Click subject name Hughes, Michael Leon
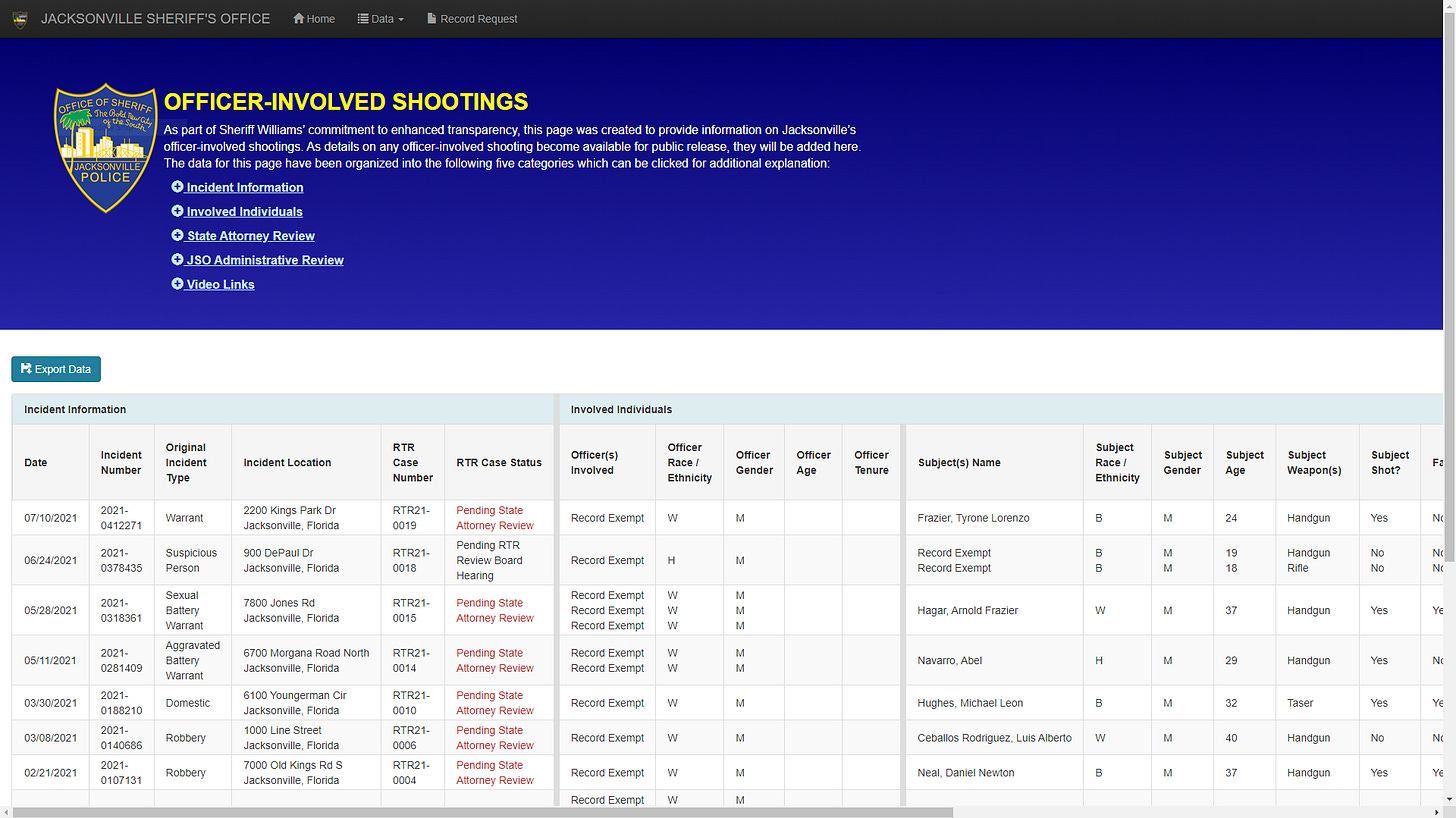Image resolution: width=1456 pixels, height=818 pixels. [970, 703]
